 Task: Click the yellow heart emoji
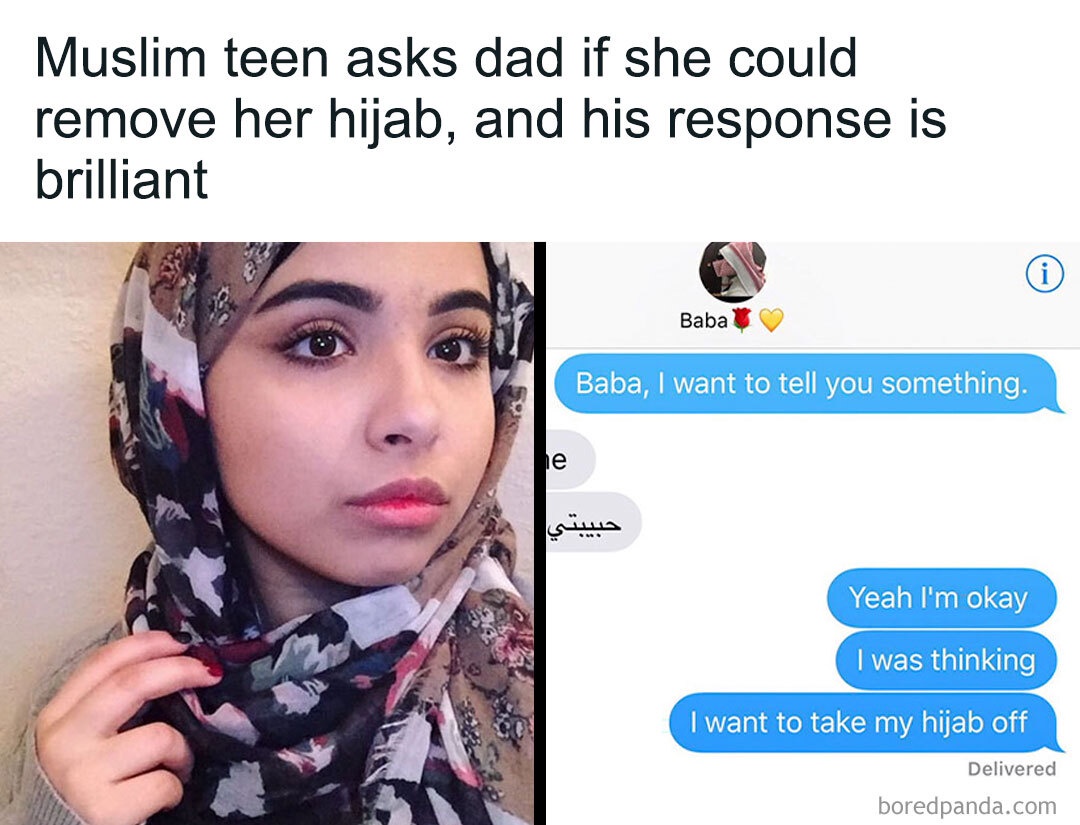771,320
